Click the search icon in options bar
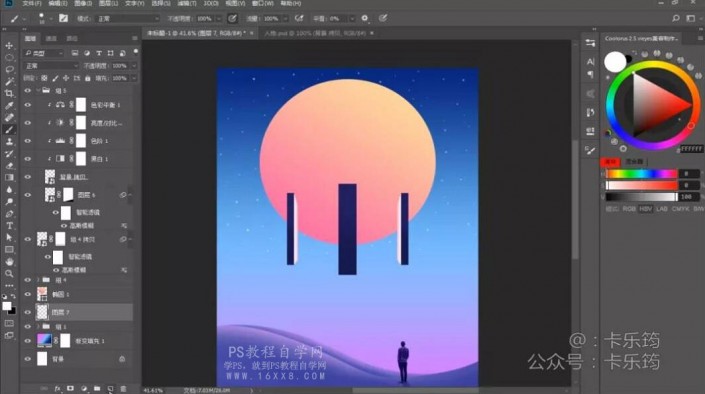 pyautogui.click(x=676, y=18)
